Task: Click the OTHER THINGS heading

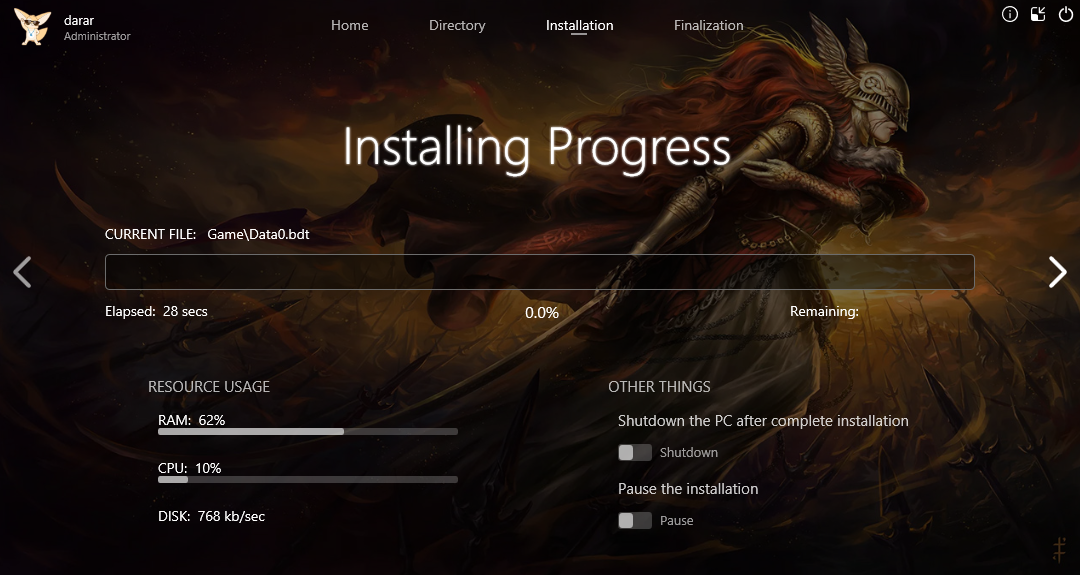Action: click(x=659, y=387)
